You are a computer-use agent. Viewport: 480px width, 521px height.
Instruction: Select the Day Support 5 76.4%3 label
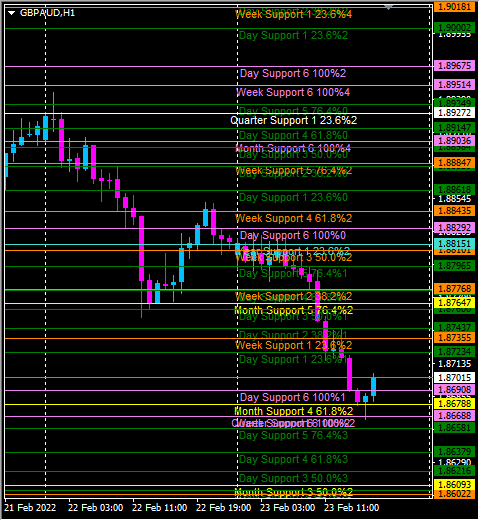[x=293, y=435]
